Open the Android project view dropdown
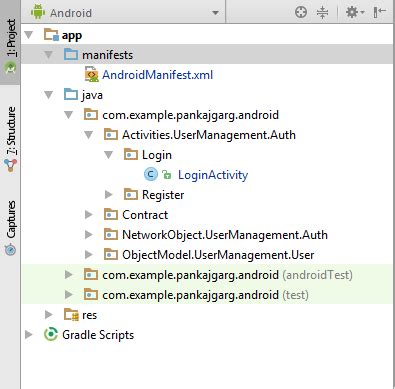The width and height of the screenshot is (395, 389). click(216, 13)
